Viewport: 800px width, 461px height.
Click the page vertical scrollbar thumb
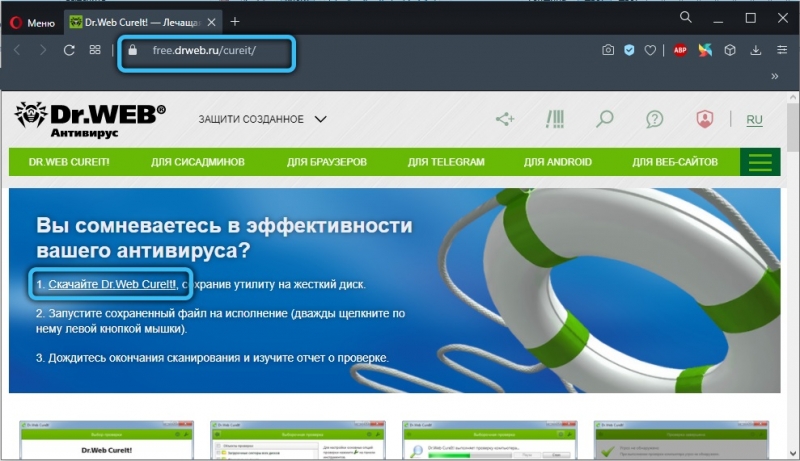tap(793, 127)
